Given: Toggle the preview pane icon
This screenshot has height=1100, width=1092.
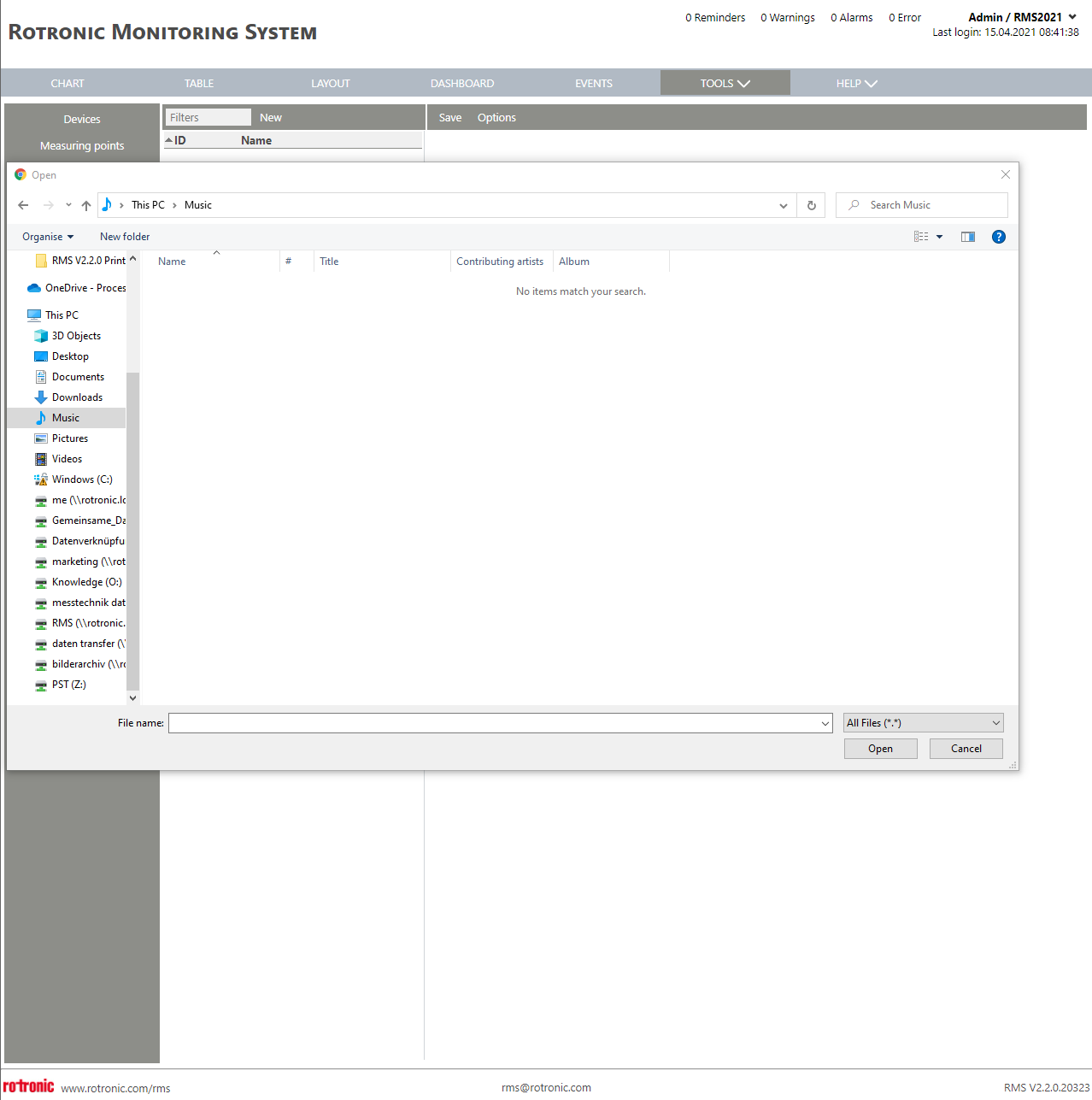Looking at the screenshot, I should [968, 237].
